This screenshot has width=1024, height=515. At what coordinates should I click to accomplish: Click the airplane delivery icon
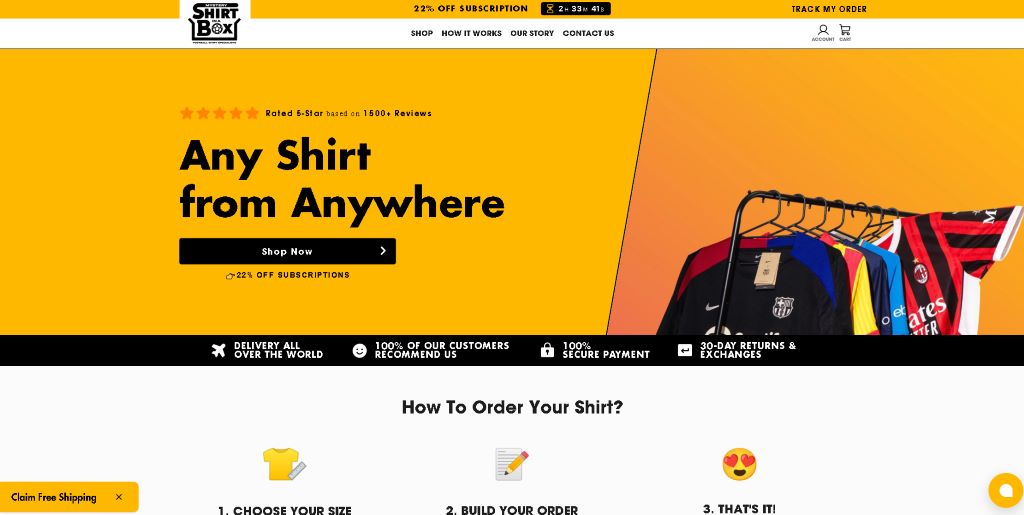[x=219, y=351]
